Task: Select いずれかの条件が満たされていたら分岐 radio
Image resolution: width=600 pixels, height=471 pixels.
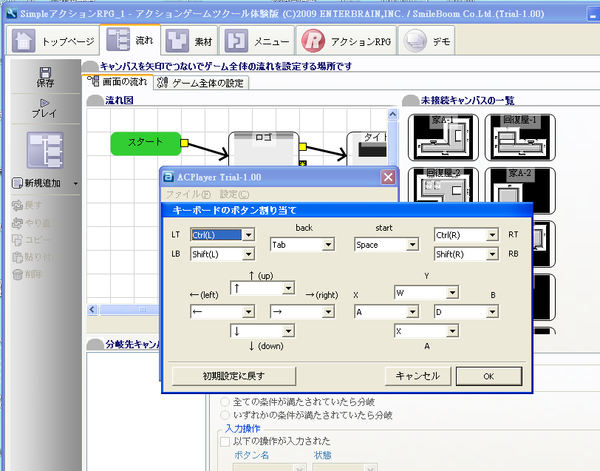Action: [225, 415]
